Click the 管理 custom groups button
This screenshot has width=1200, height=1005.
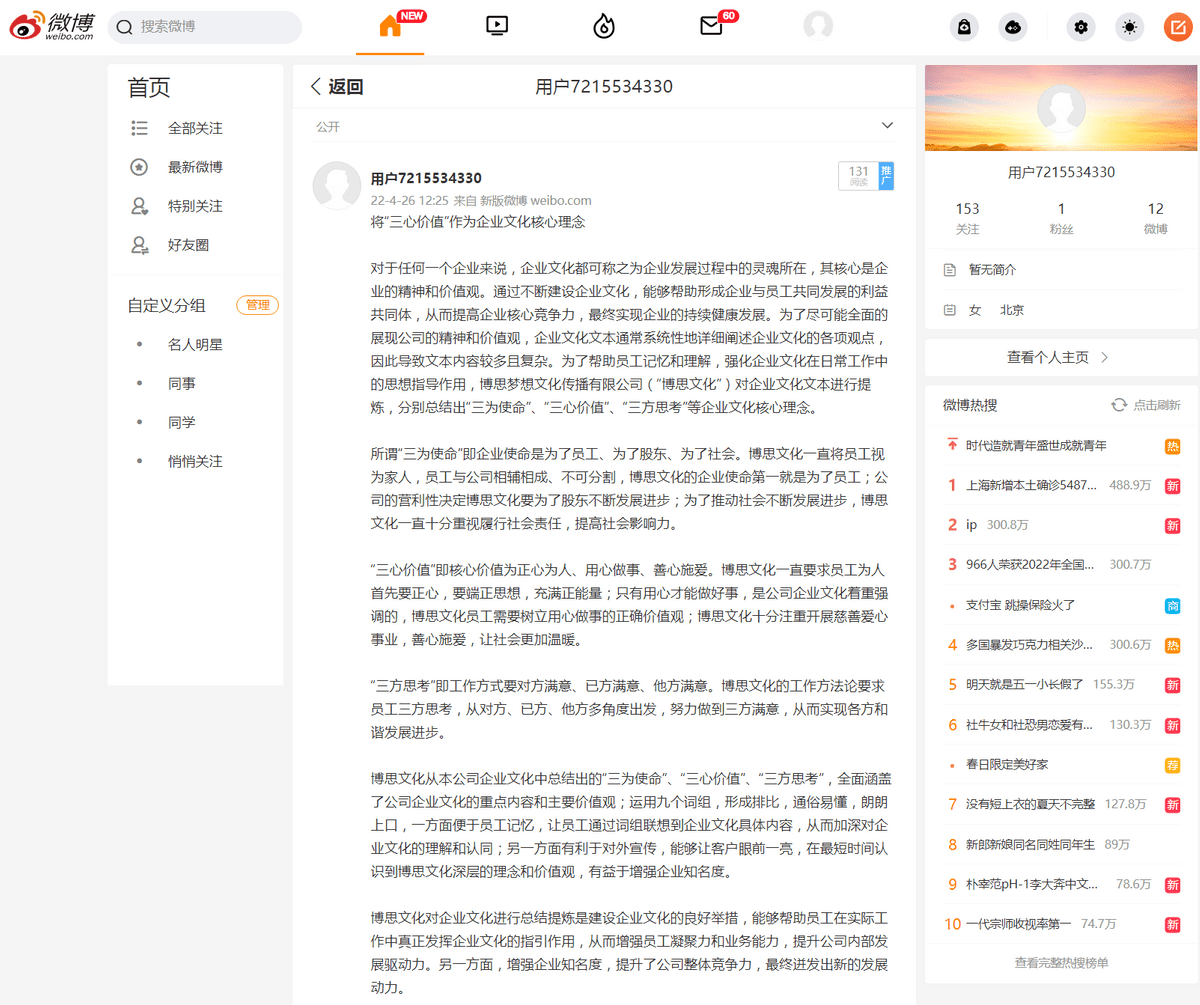coord(257,305)
